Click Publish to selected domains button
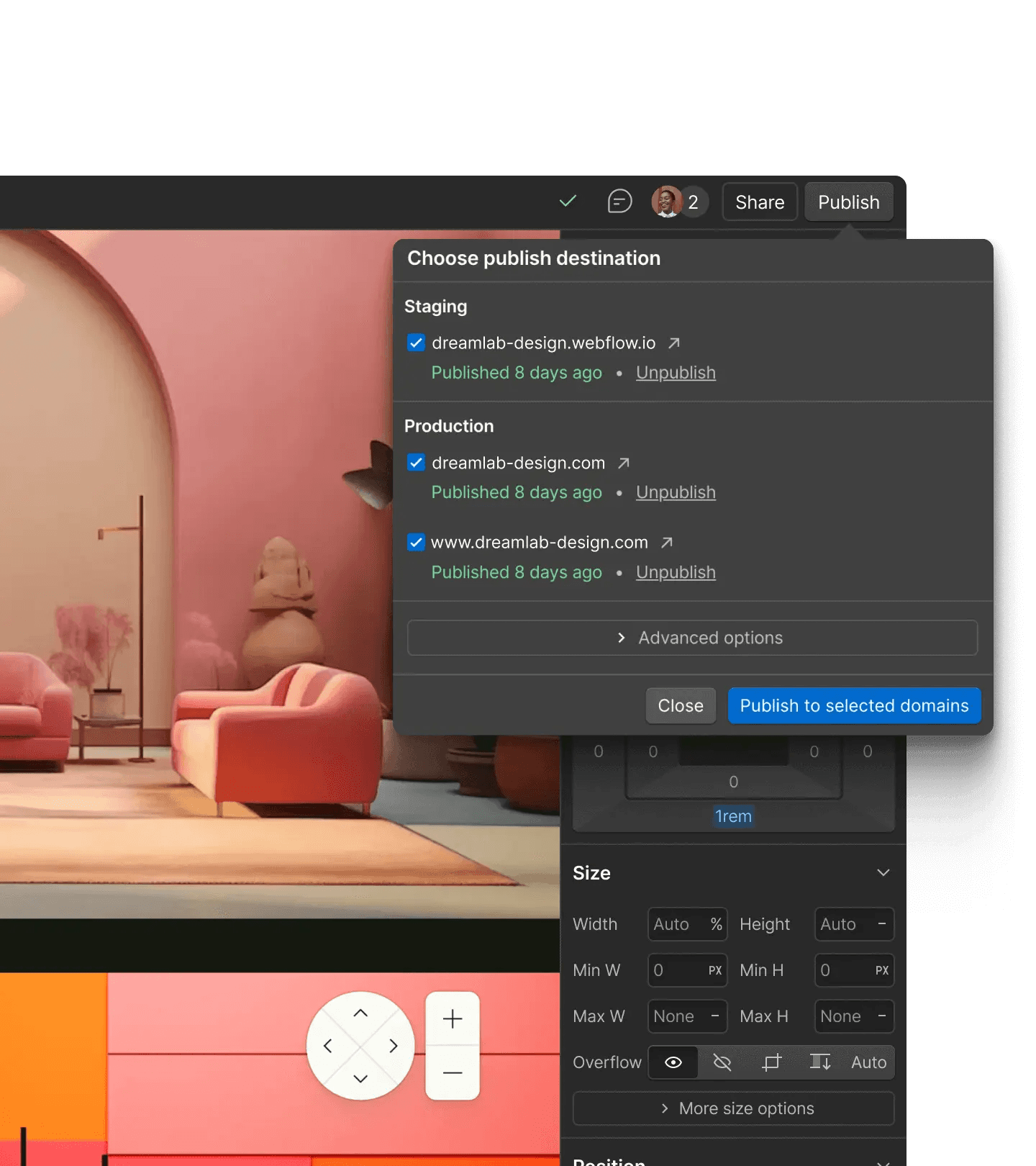Image resolution: width=1036 pixels, height=1166 pixels. pyautogui.click(x=855, y=706)
